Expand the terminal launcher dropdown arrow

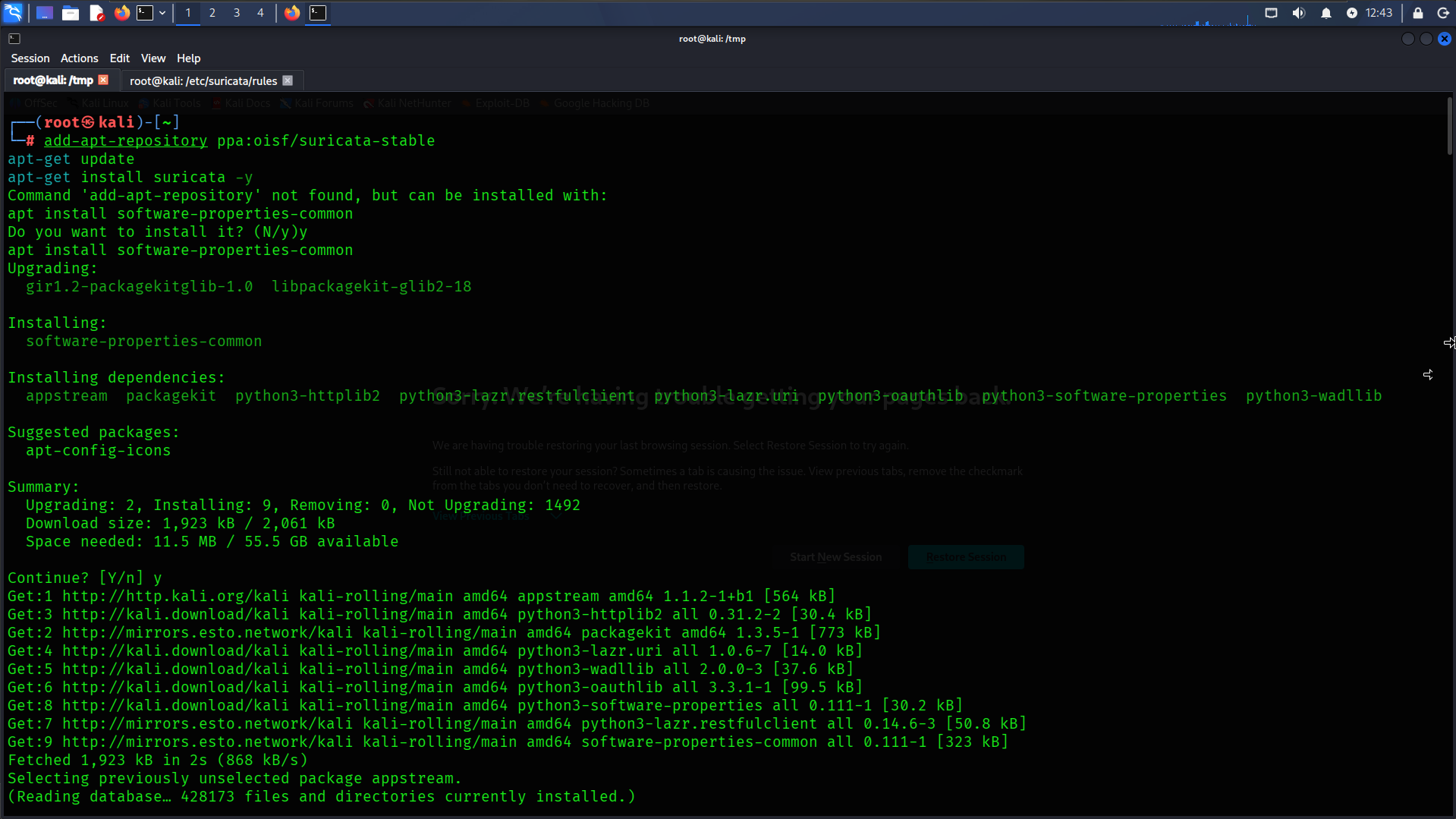(162, 13)
